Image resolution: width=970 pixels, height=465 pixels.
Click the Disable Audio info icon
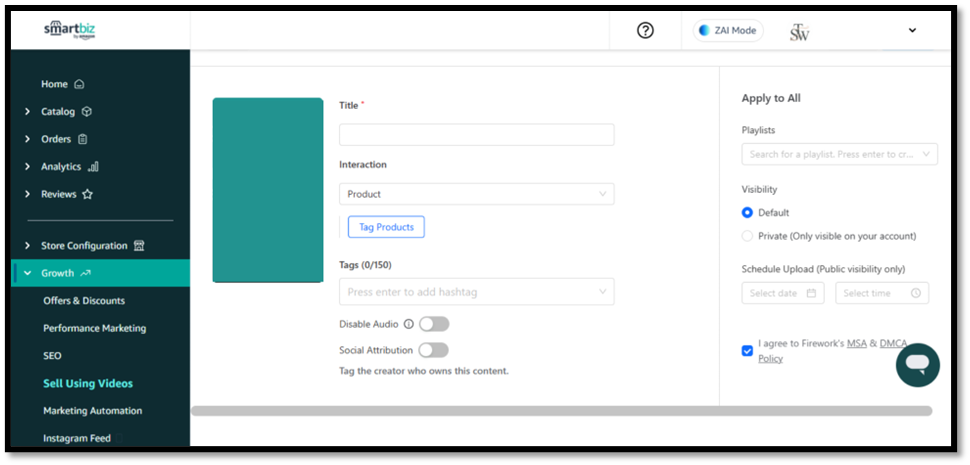coord(408,324)
